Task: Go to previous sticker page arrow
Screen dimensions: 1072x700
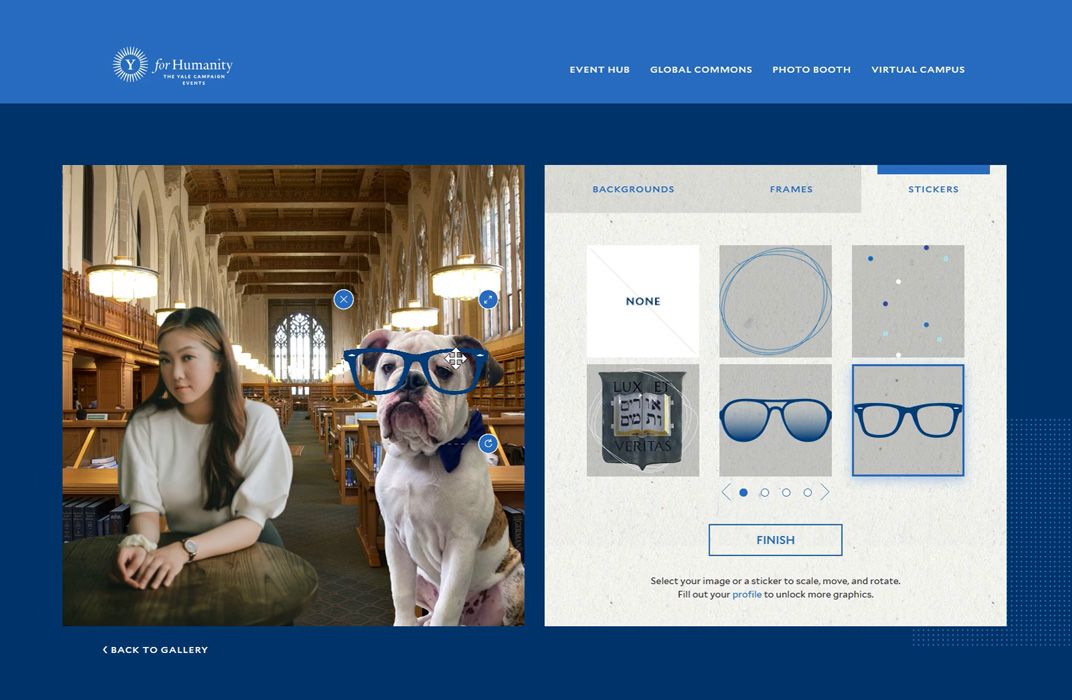Action: (x=726, y=492)
